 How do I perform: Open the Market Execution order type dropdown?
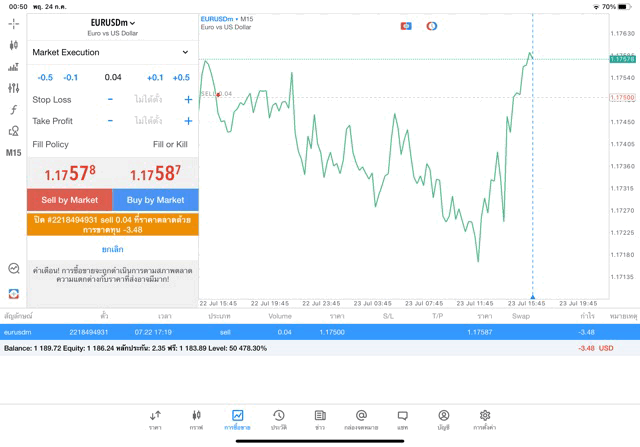point(112,52)
